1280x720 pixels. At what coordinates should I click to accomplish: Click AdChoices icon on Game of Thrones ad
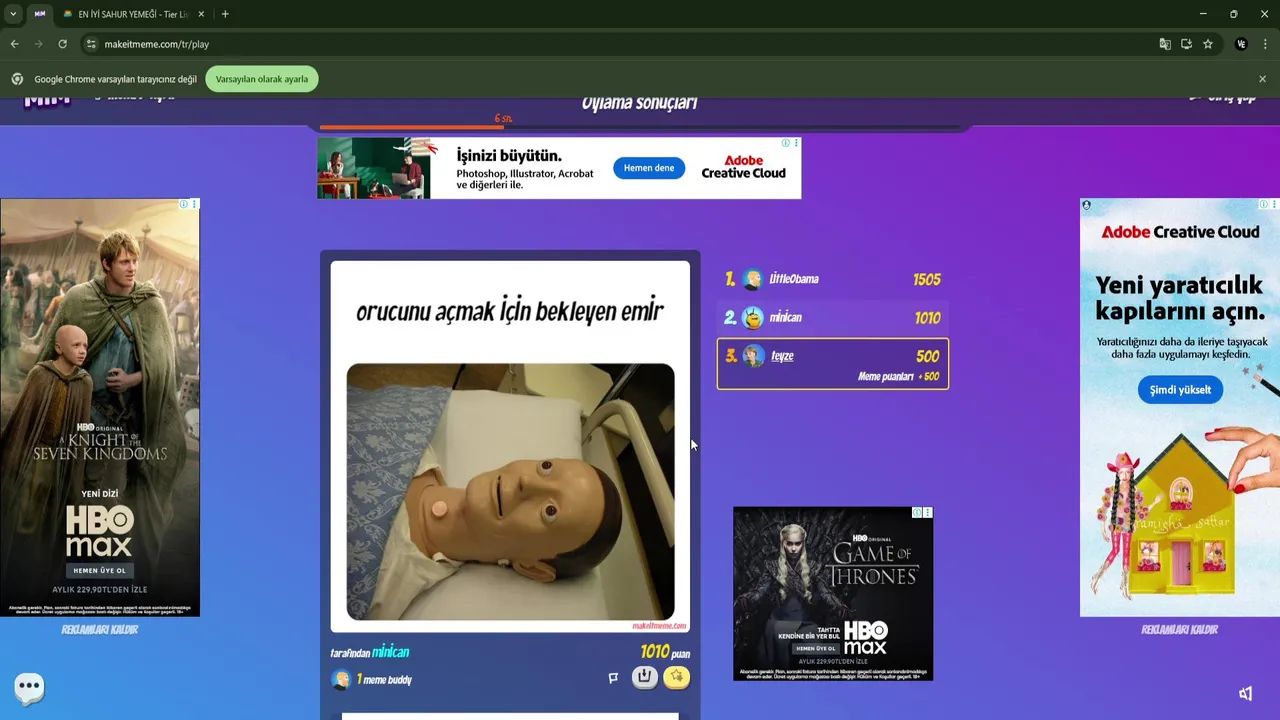(917, 512)
